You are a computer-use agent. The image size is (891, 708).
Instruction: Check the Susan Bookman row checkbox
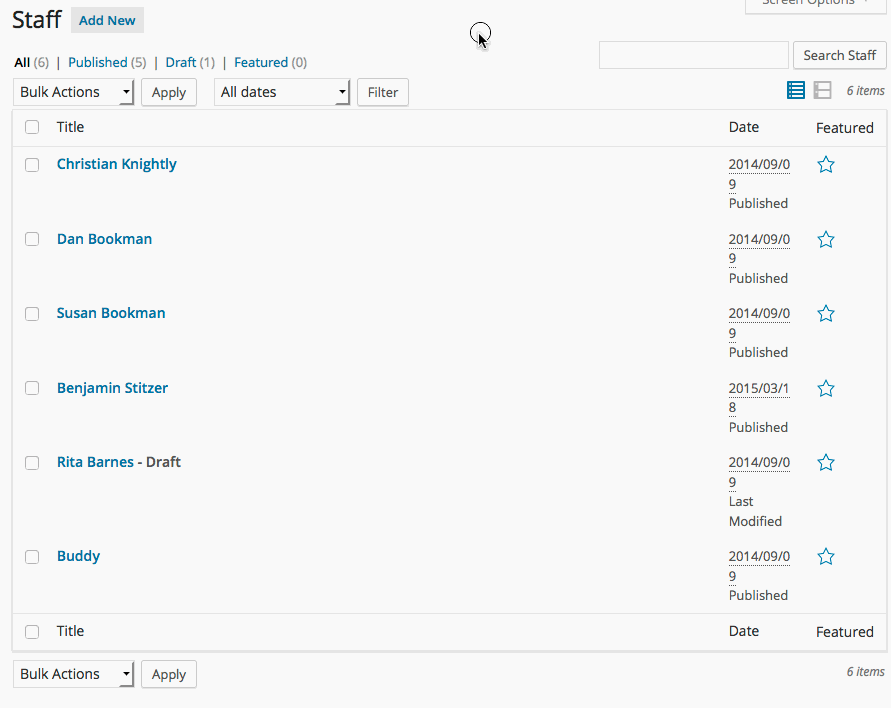click(32, 314)
